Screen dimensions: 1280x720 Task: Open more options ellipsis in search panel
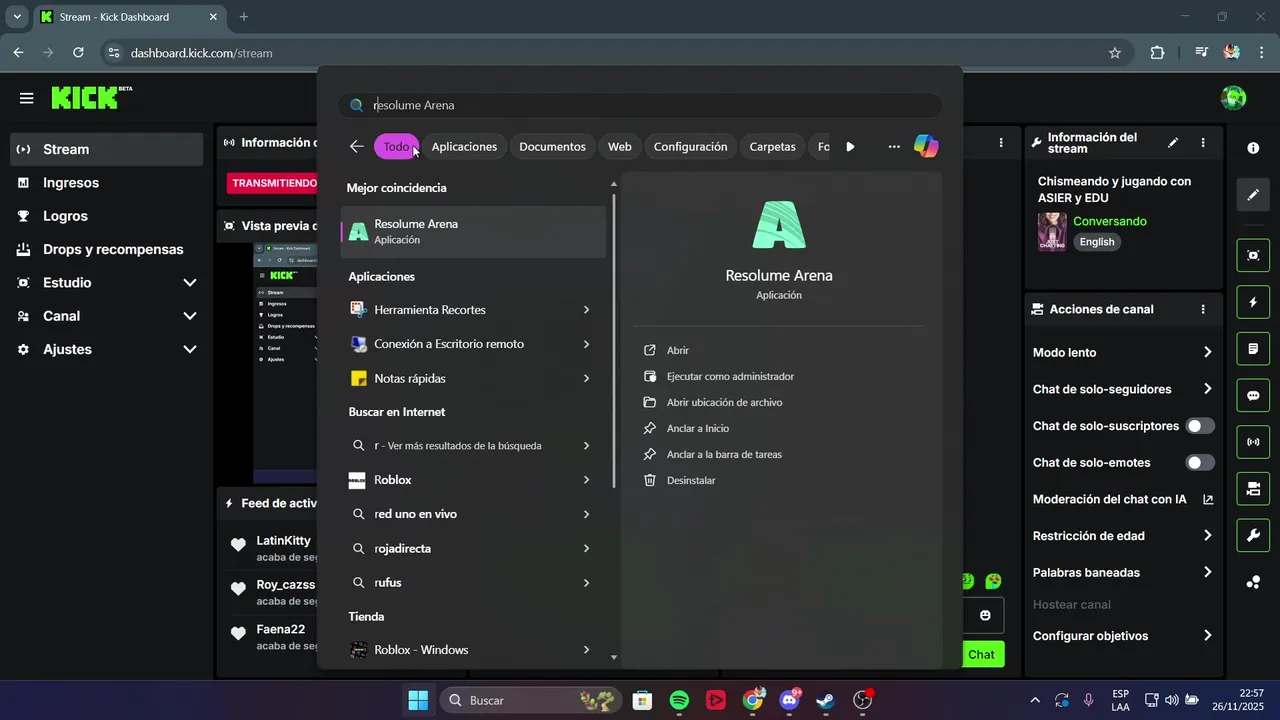[x=894, y=146]
